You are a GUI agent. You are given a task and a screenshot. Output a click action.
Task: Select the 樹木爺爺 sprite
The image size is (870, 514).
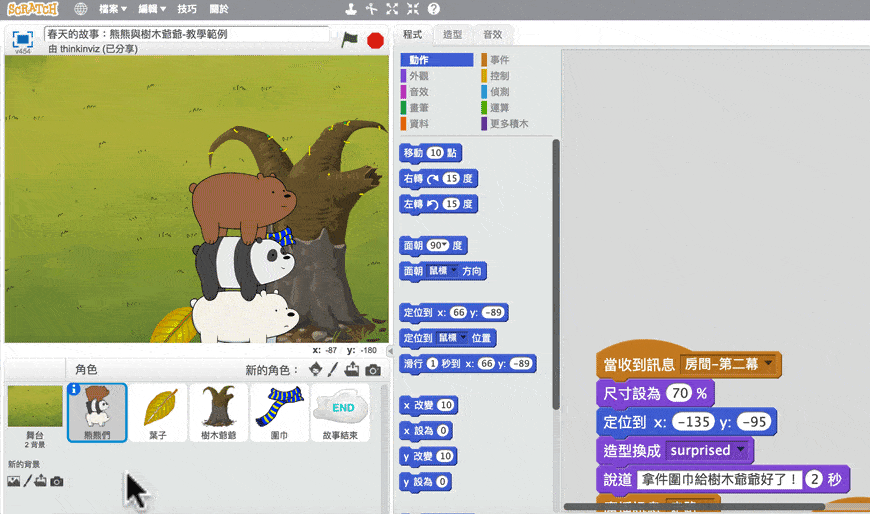click(x=219, y=412)
